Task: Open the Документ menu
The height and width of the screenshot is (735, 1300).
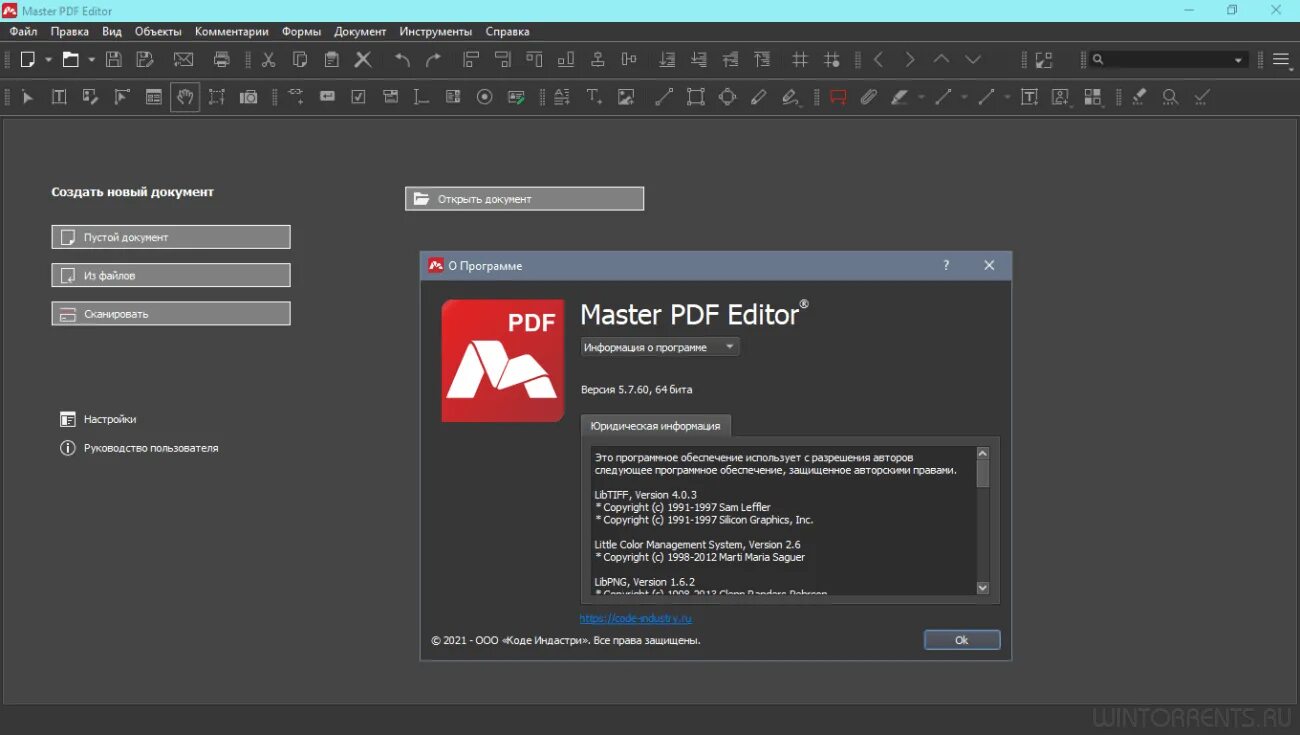Action: click(x=360, y=32)
